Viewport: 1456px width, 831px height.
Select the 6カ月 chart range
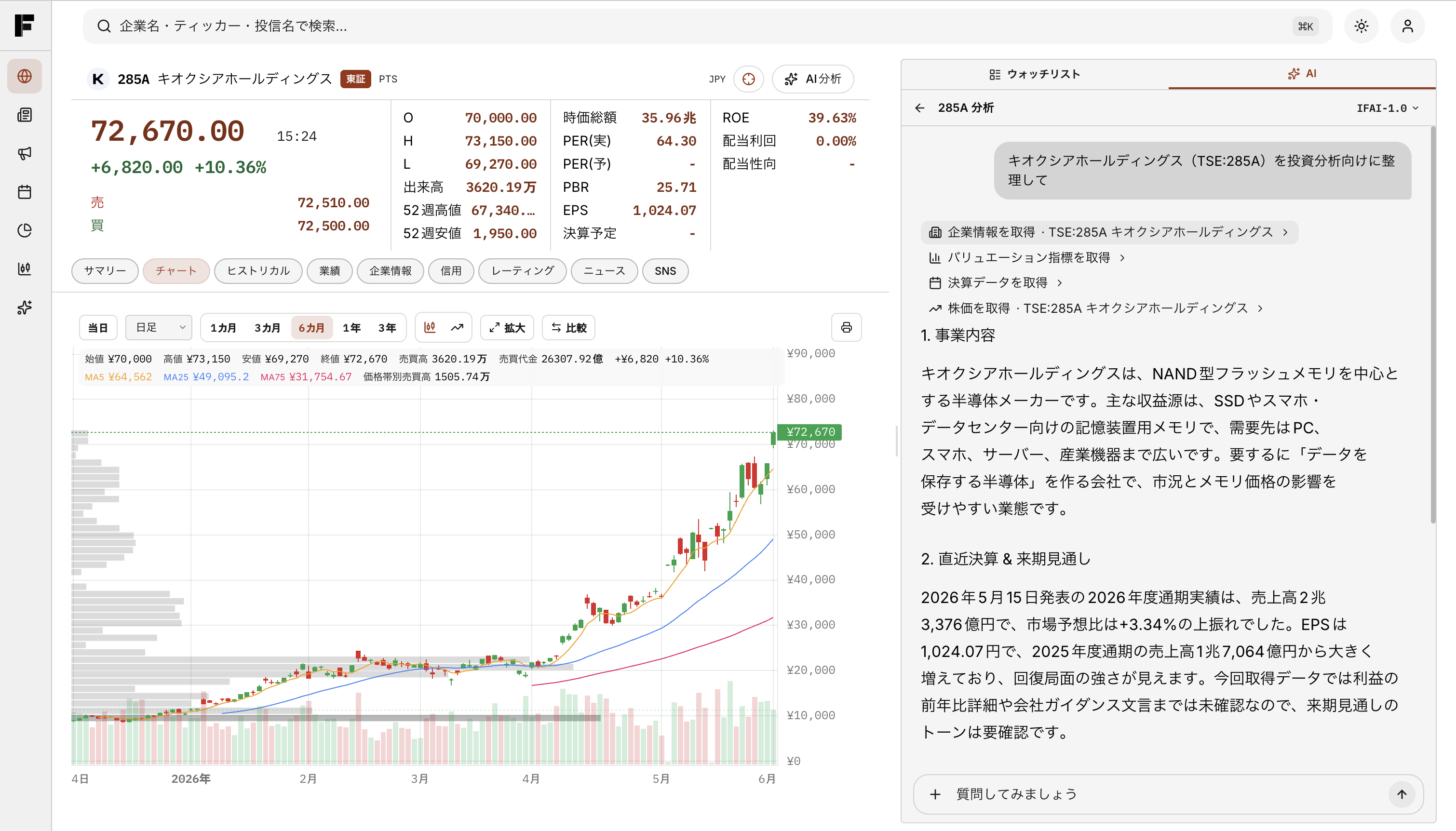click(x=311, y=328)
